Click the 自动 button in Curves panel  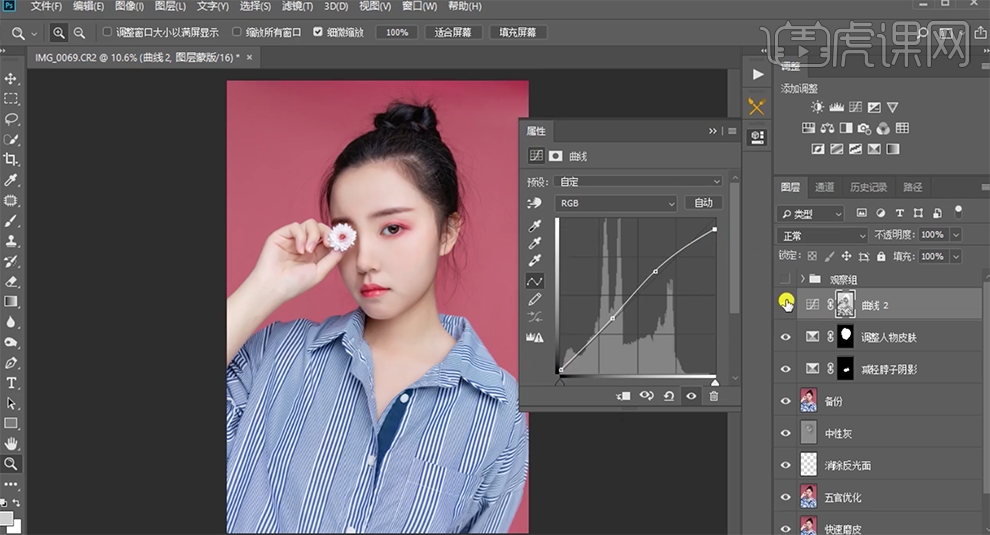[x=703, y=203]
